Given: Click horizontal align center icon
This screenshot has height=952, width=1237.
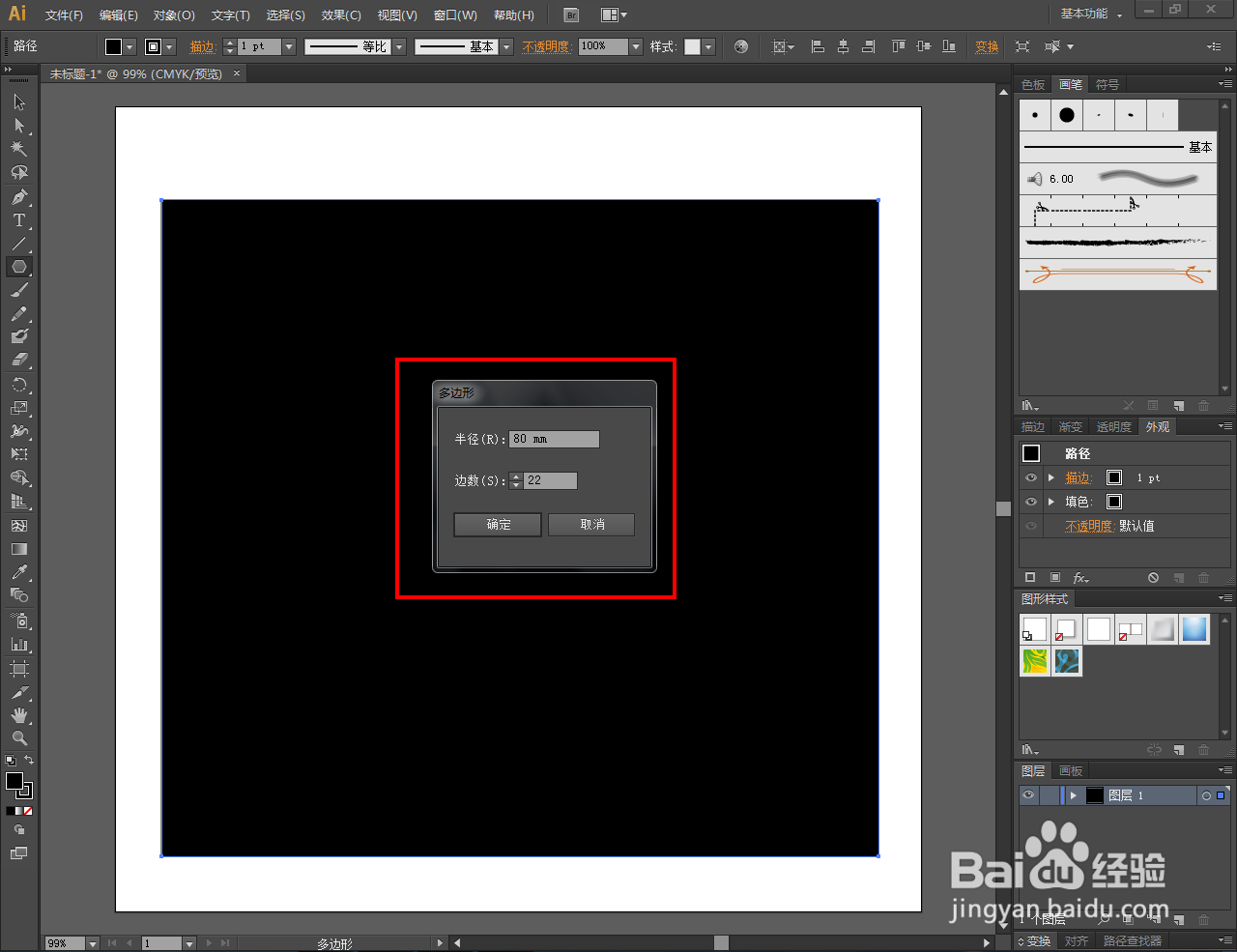Looking at the screenshot, I should pos(843,46).
